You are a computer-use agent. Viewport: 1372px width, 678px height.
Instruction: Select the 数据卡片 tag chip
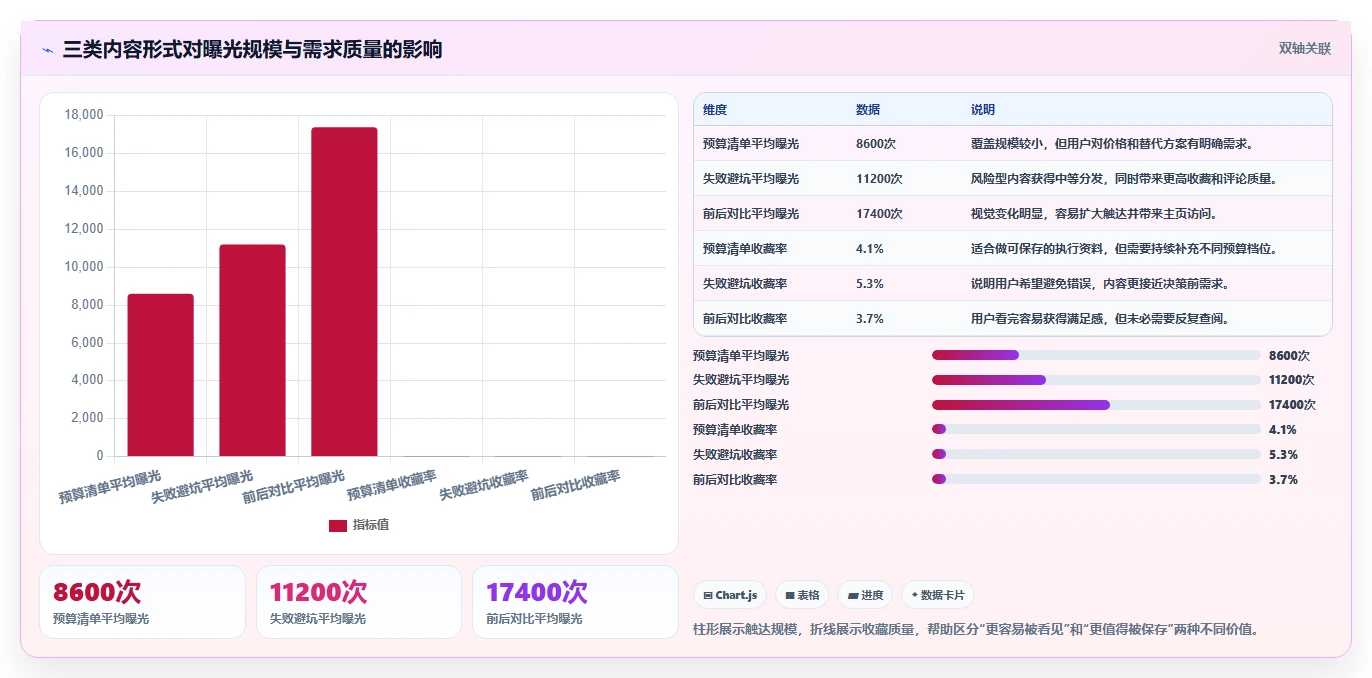[938, 595]
